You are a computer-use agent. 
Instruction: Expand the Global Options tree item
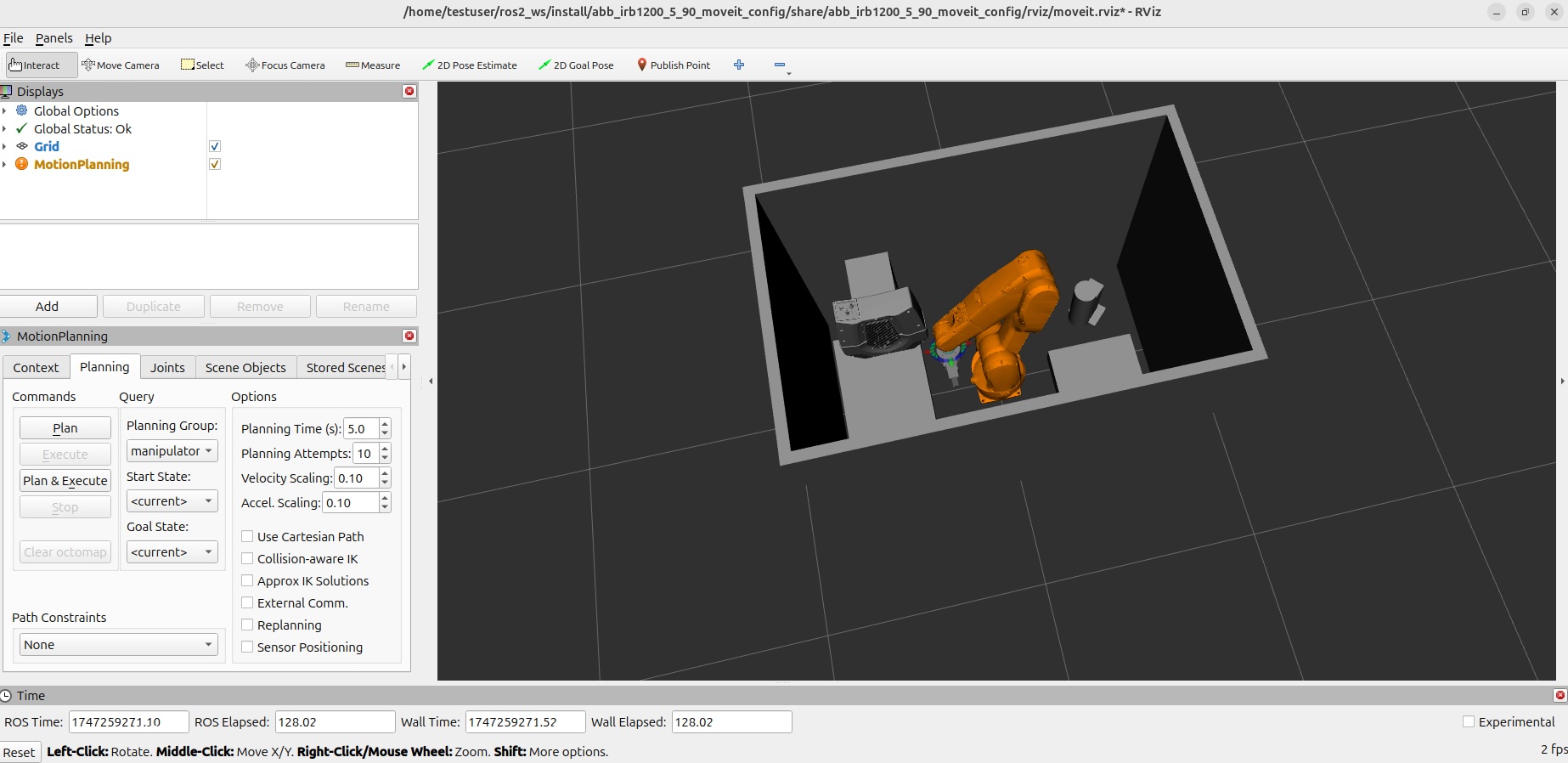(x=4, y=110)
